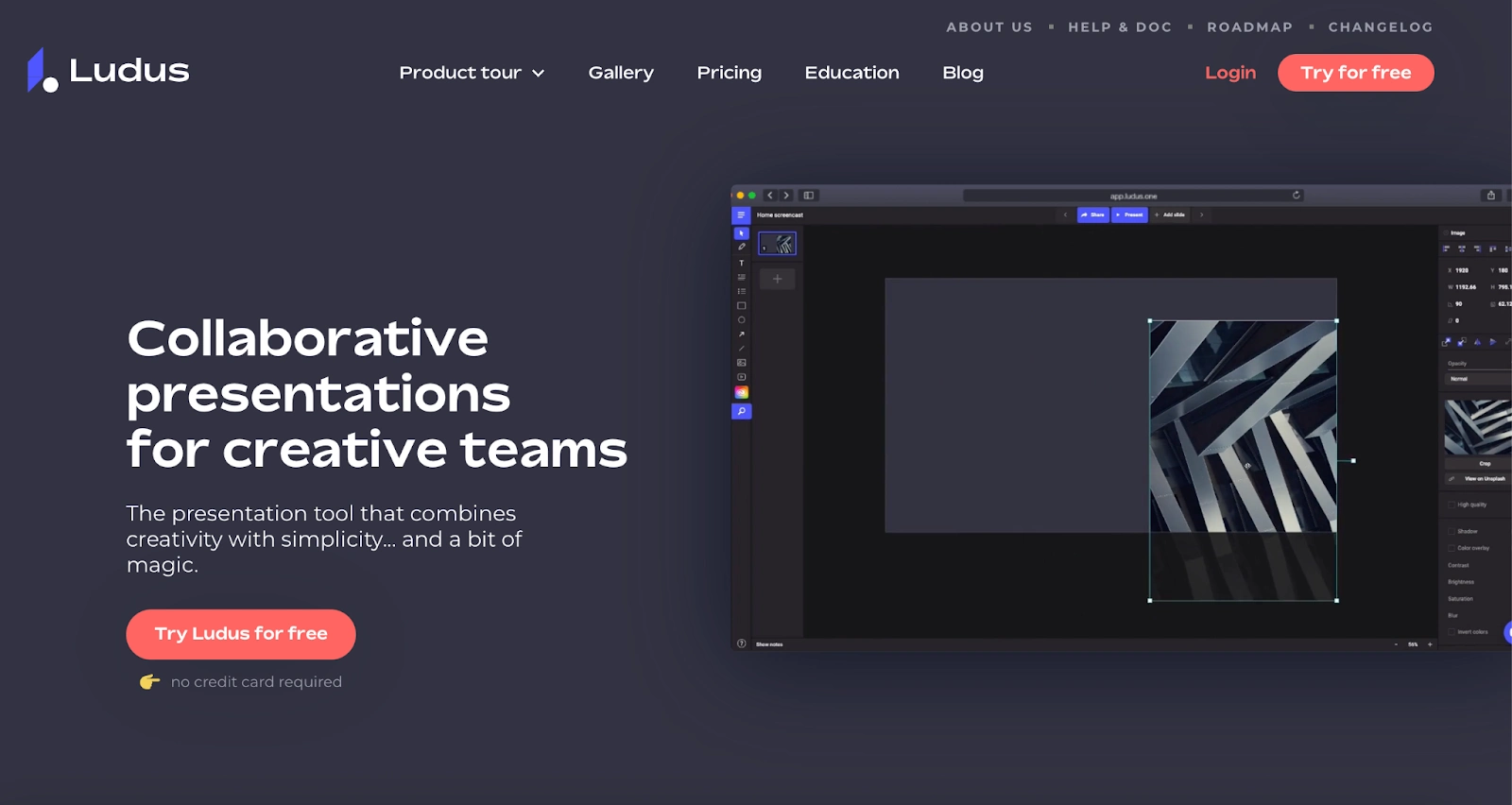The width and height of the screenshot is (1512, 805).
Task: Open the Education page
Action: click(851, 73)
